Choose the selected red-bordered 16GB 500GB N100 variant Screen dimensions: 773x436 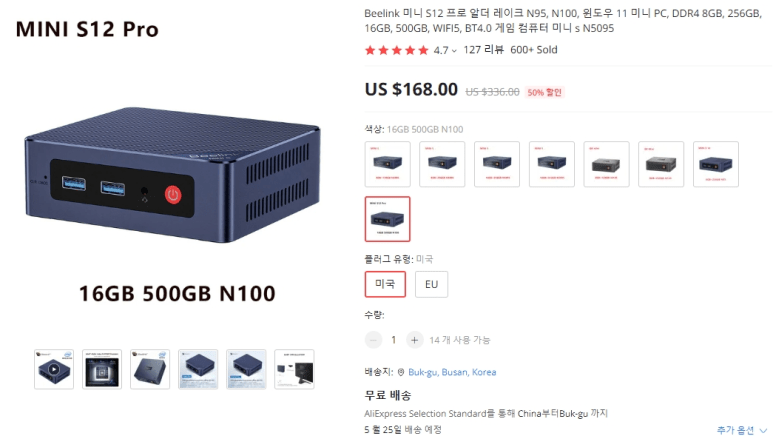(x=387, y=219)
